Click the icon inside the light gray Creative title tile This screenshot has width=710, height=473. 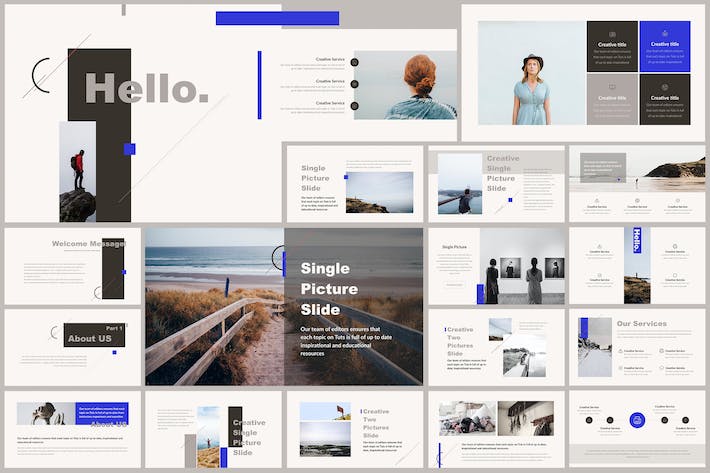pyautogui.click(x=612, y=87)
